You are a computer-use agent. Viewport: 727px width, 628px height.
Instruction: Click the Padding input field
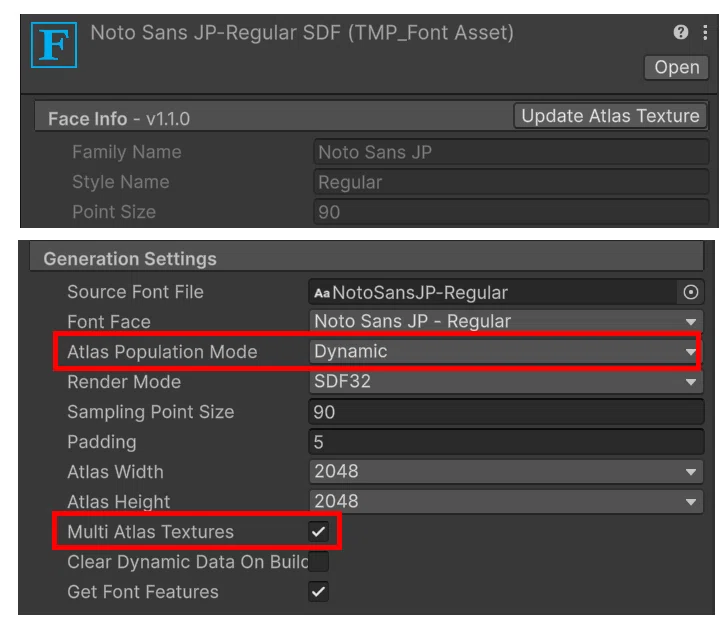[506, 442]
